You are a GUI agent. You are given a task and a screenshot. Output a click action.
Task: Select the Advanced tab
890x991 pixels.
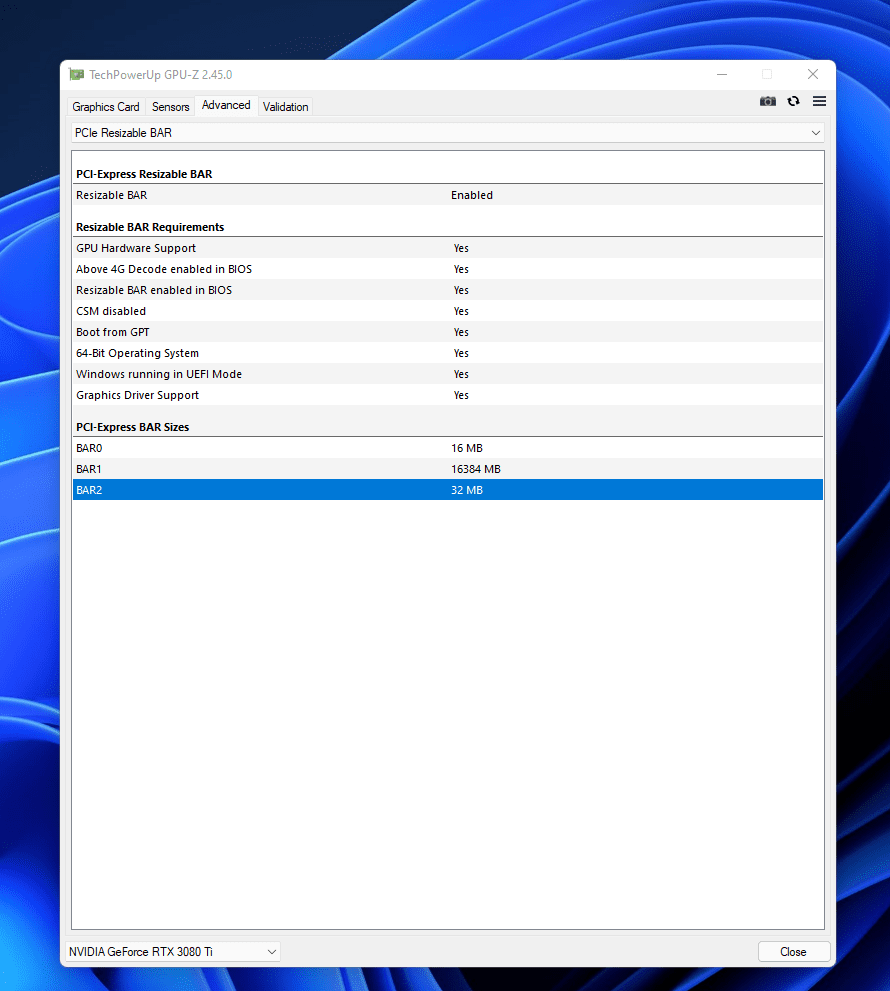pos(226,105)
